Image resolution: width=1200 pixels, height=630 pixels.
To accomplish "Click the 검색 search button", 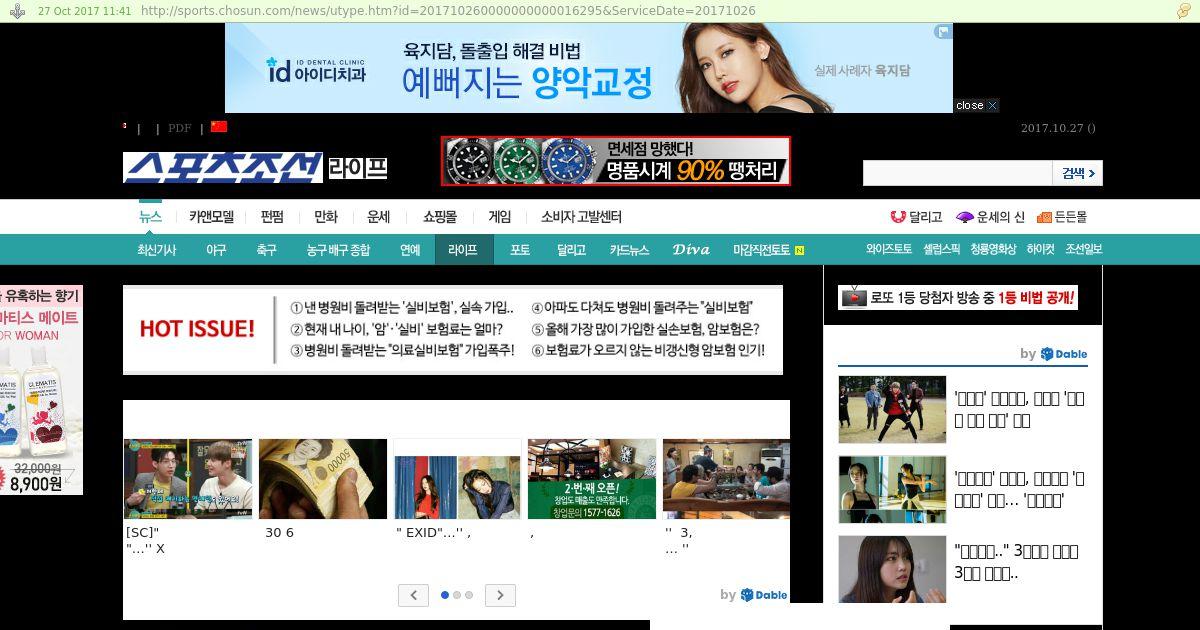I will [1078, 173].
